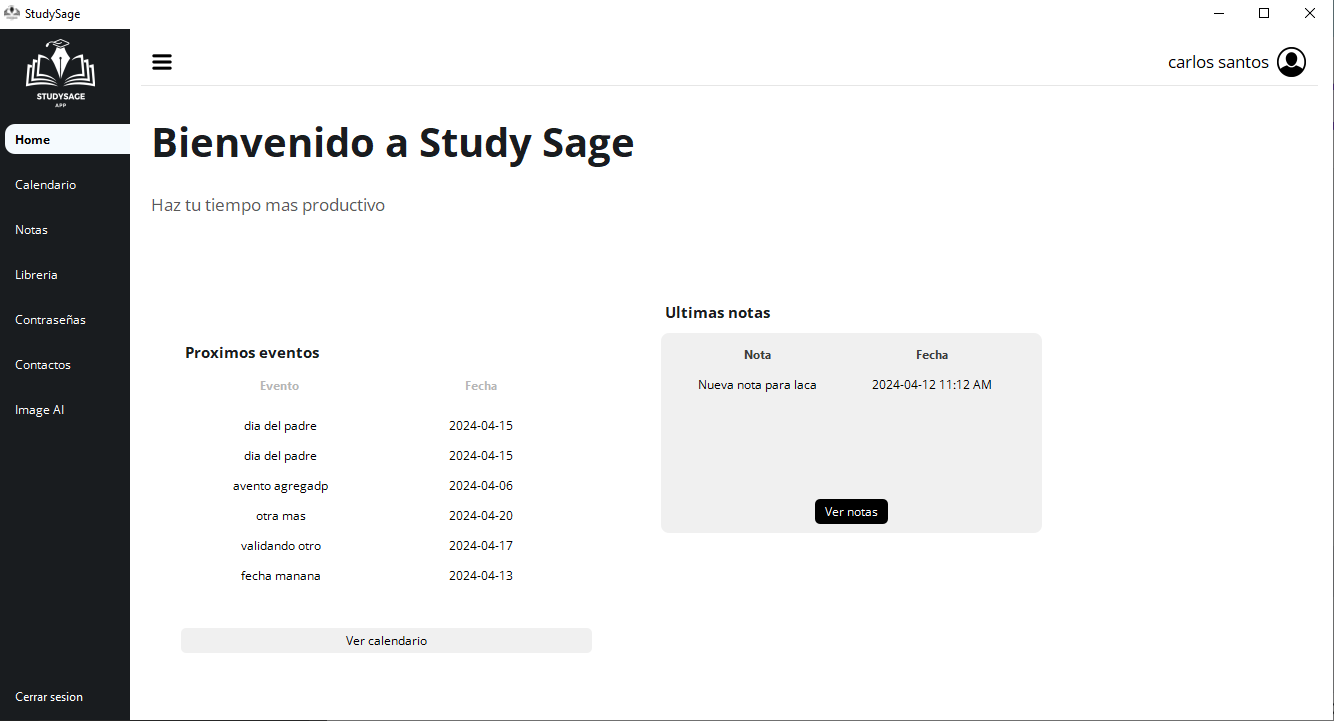
Task: Select the Home tab in the sidebar
Action: [31, 139]
